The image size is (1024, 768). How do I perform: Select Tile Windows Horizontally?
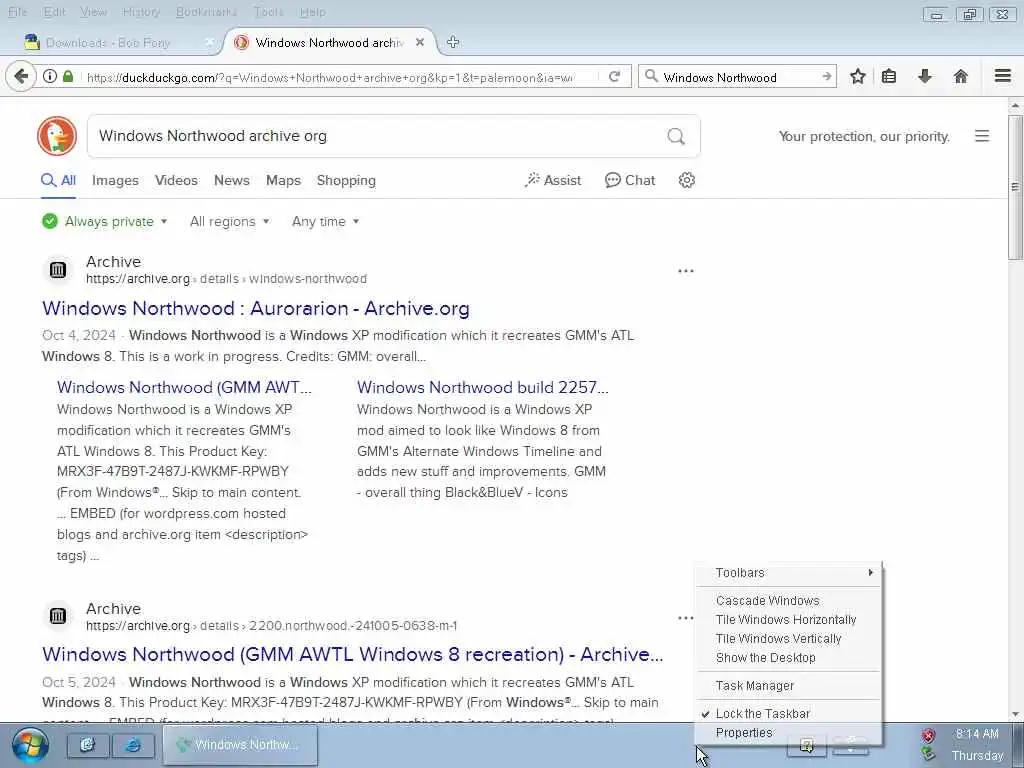pyautogui.click(x=788, y=620)
